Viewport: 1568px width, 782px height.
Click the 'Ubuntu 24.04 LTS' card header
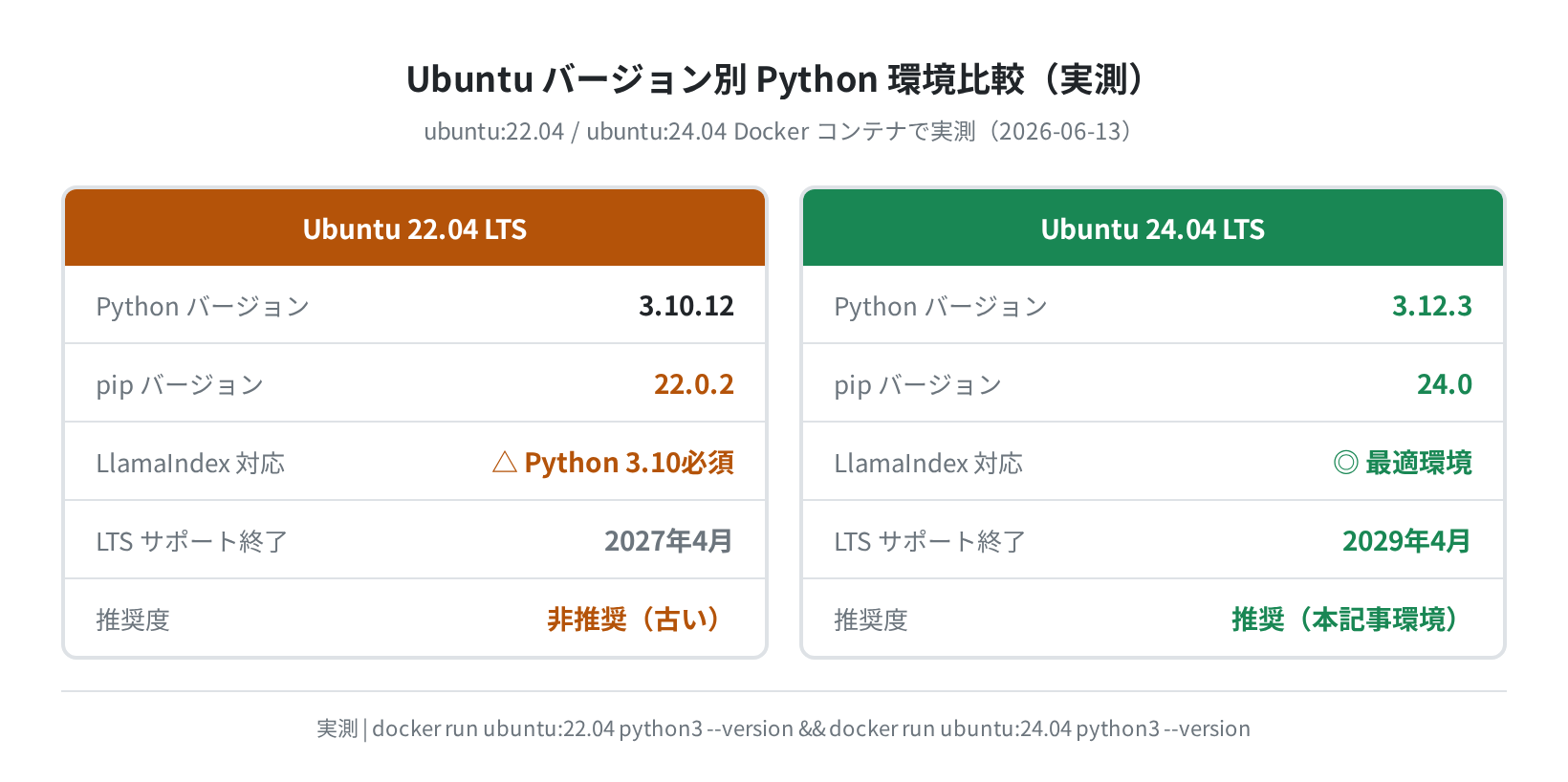click(x=1153, y=228)
